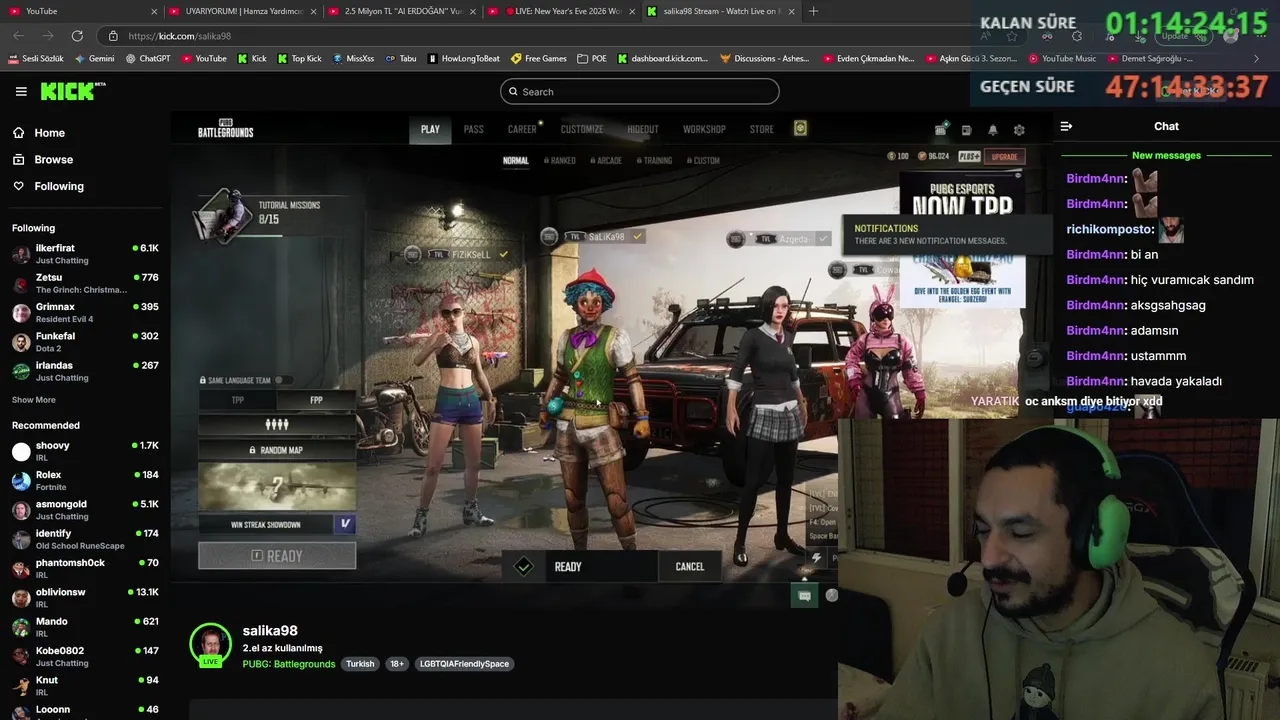The width and height of the screenshot is (1280, 720).
Task: Select NORMAL match mode
Action: 516,160
